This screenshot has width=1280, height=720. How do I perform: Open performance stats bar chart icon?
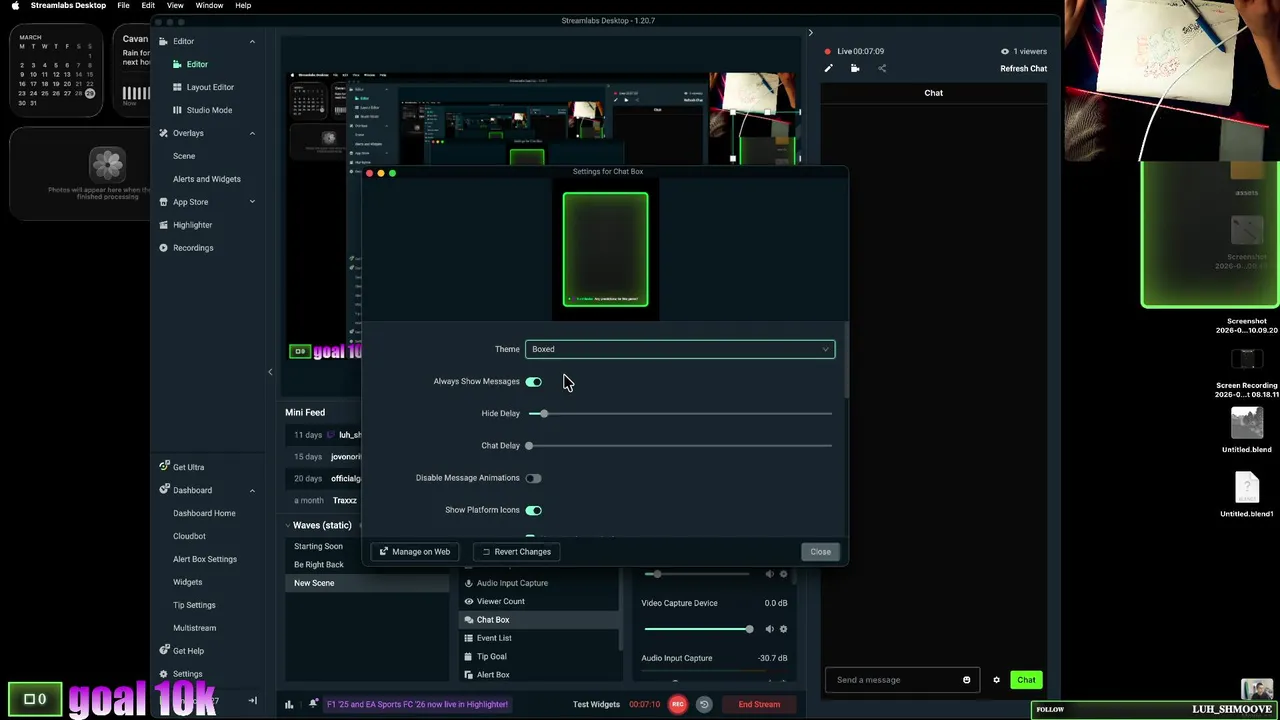(x=289, y=704)
